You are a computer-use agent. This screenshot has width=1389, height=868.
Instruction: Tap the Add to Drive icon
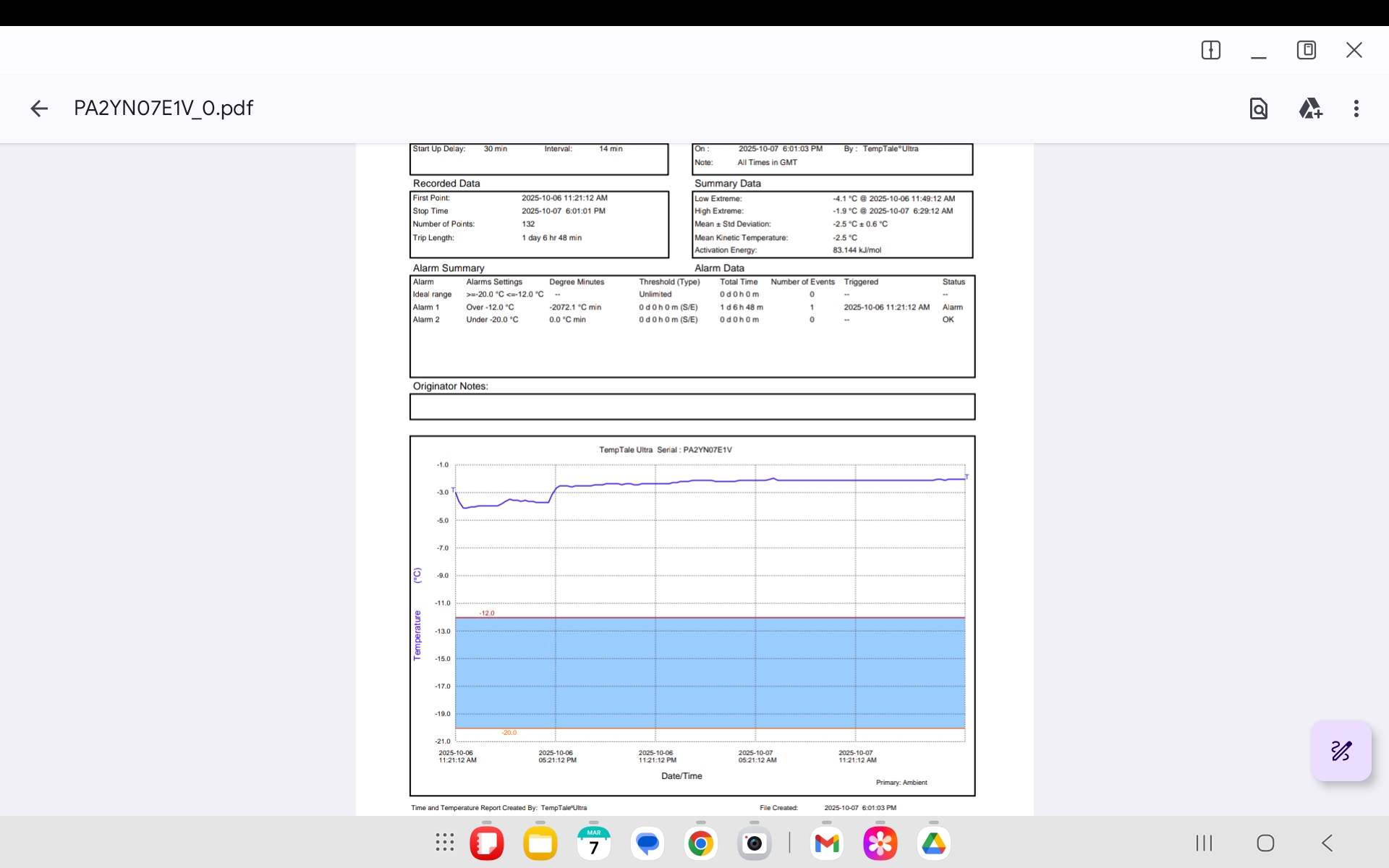coord(1310,109)
